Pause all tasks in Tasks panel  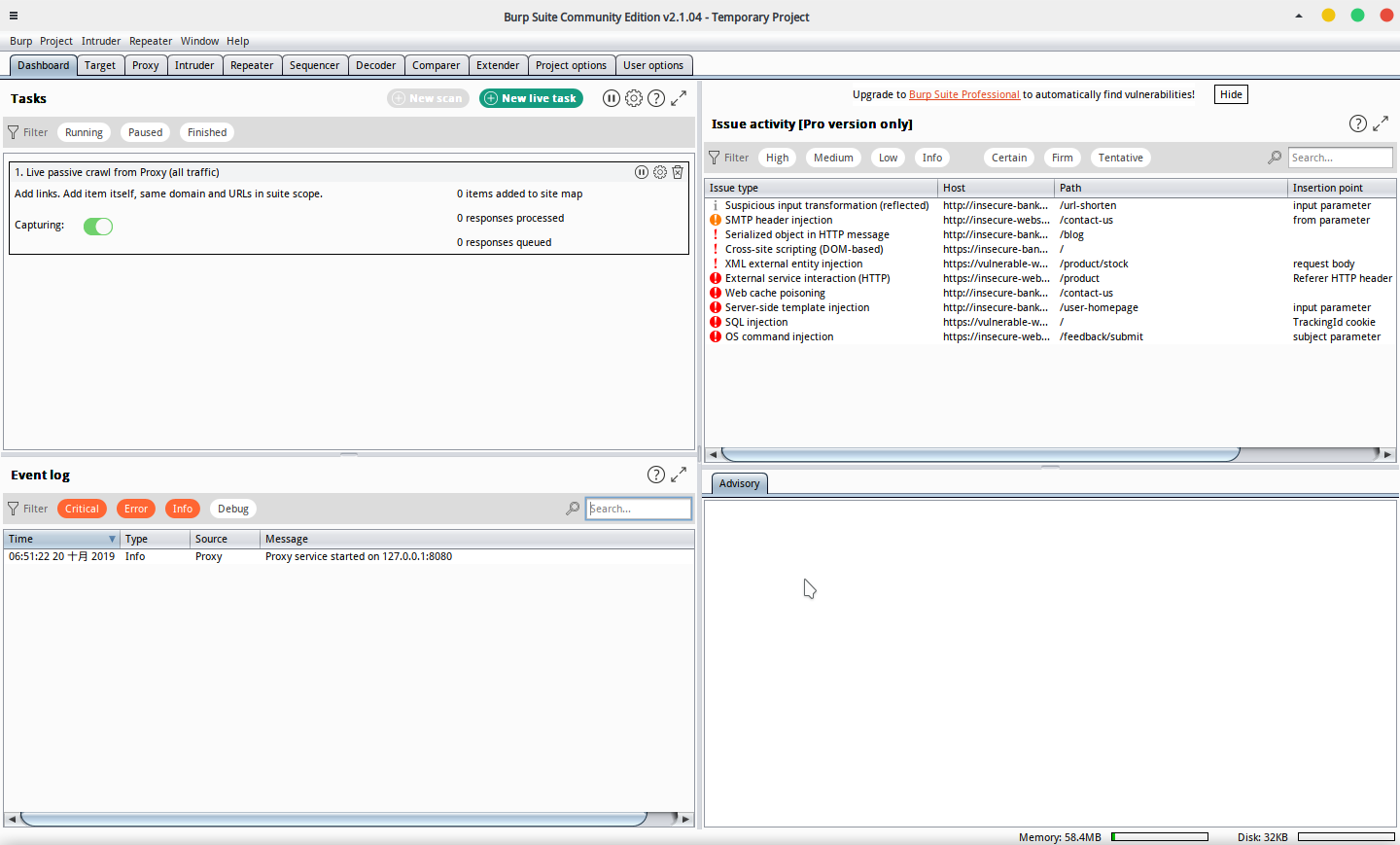[611, 98]
